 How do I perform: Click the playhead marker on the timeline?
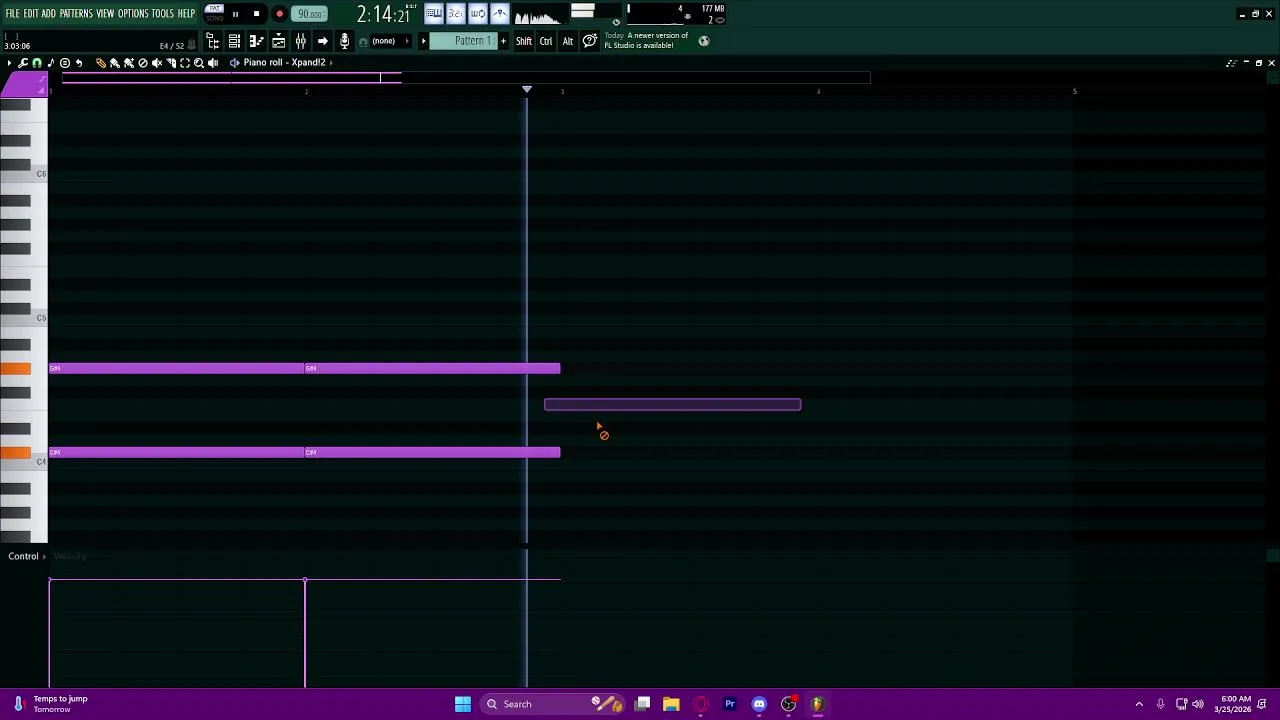527,90
